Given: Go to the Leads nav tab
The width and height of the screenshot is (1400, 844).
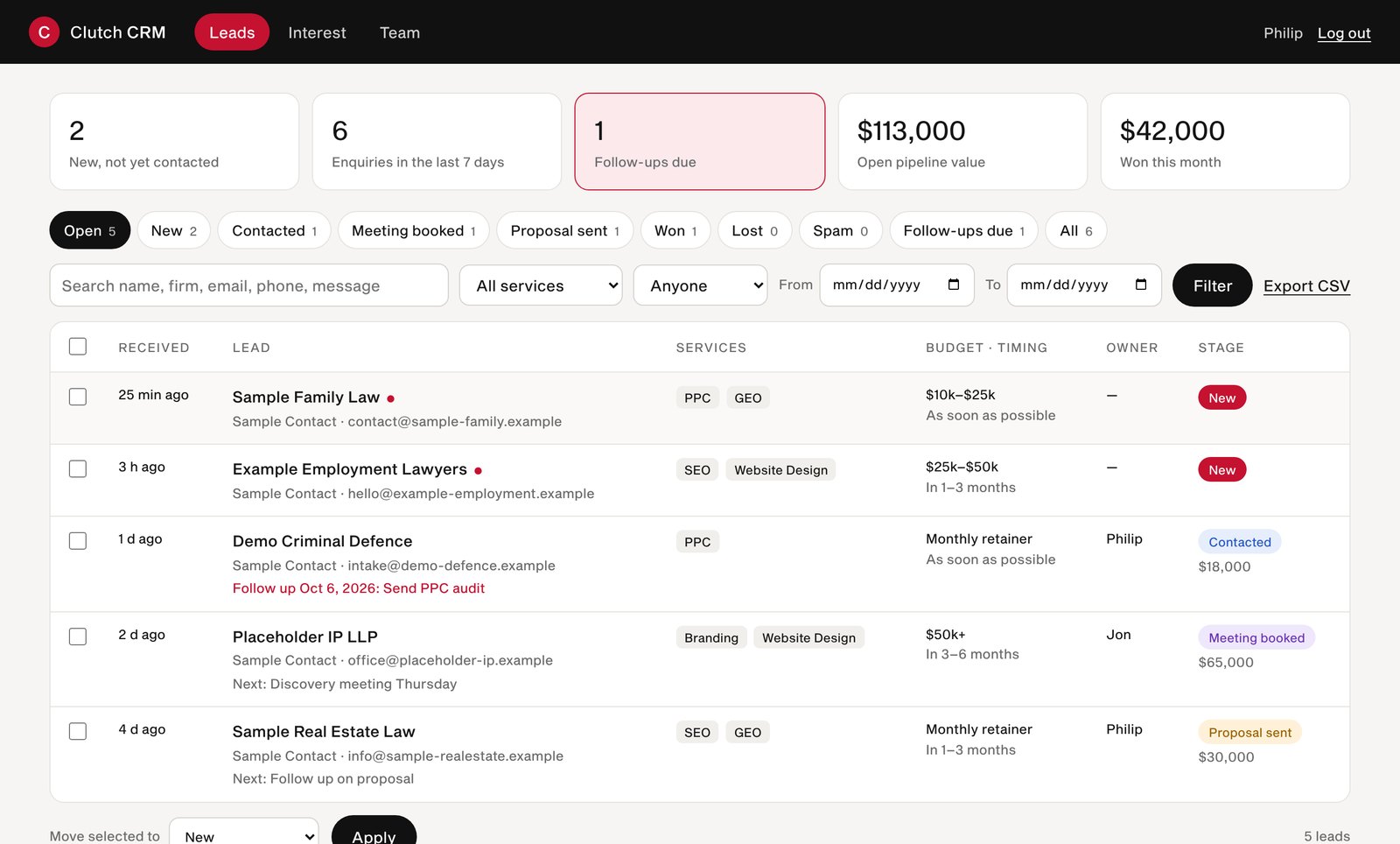Looking at the screenshot, I should click(x=232, y=32).
